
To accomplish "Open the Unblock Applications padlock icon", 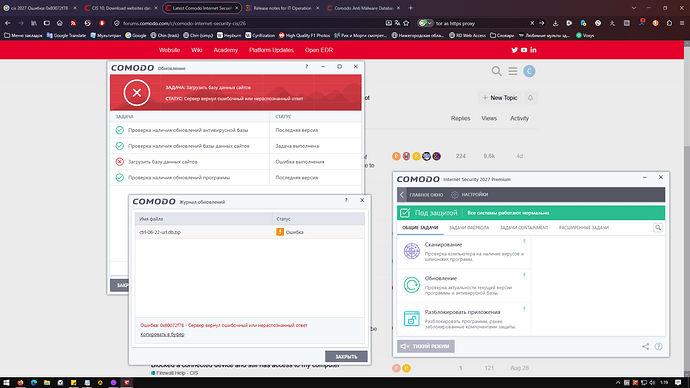I will pos(411,318).
